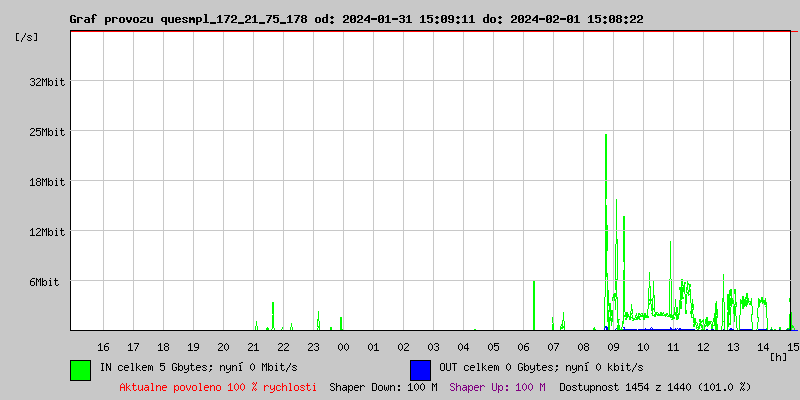Click the [h] hours unit label
The height and width of the screenshot is (400, 800).
[x=779, y=357]
